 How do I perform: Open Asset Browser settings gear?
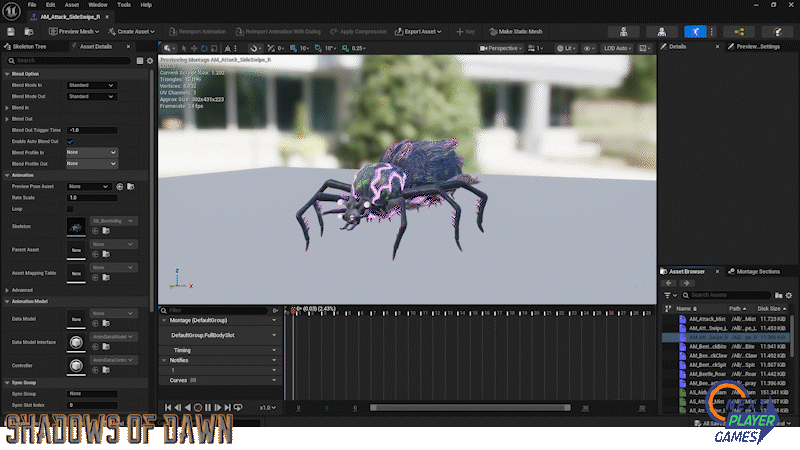(789, 295)
